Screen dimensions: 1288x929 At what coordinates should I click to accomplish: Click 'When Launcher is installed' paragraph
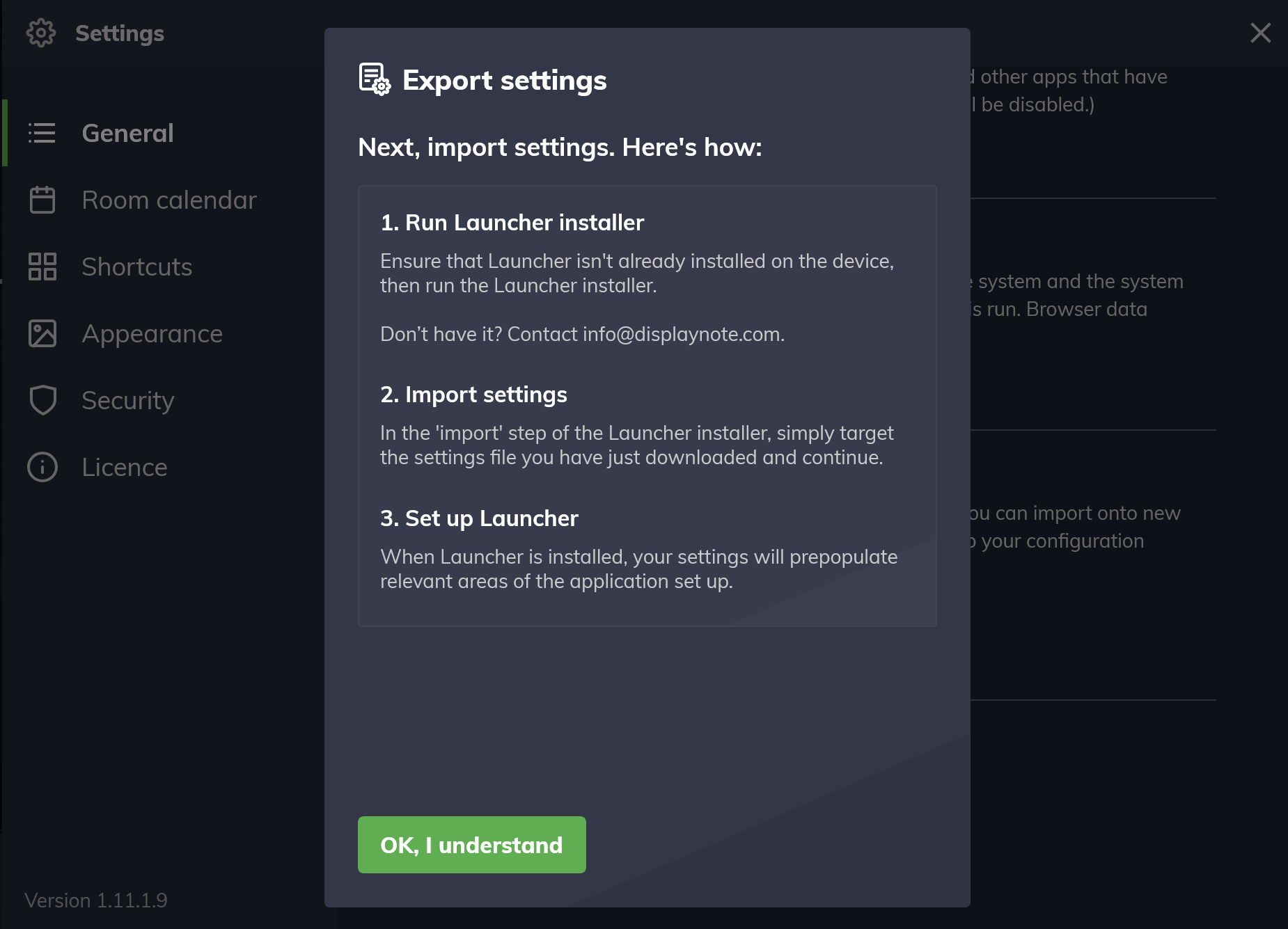639,569
